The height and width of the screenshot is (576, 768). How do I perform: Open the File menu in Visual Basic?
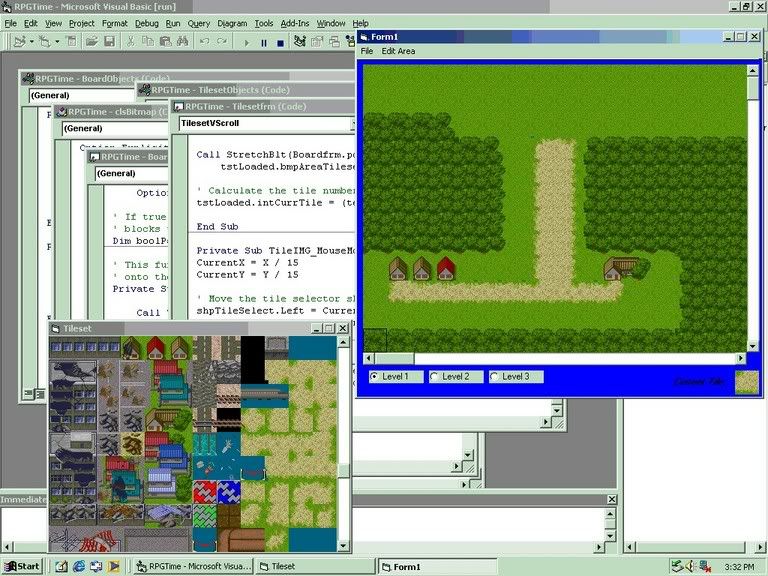[10, 23]
